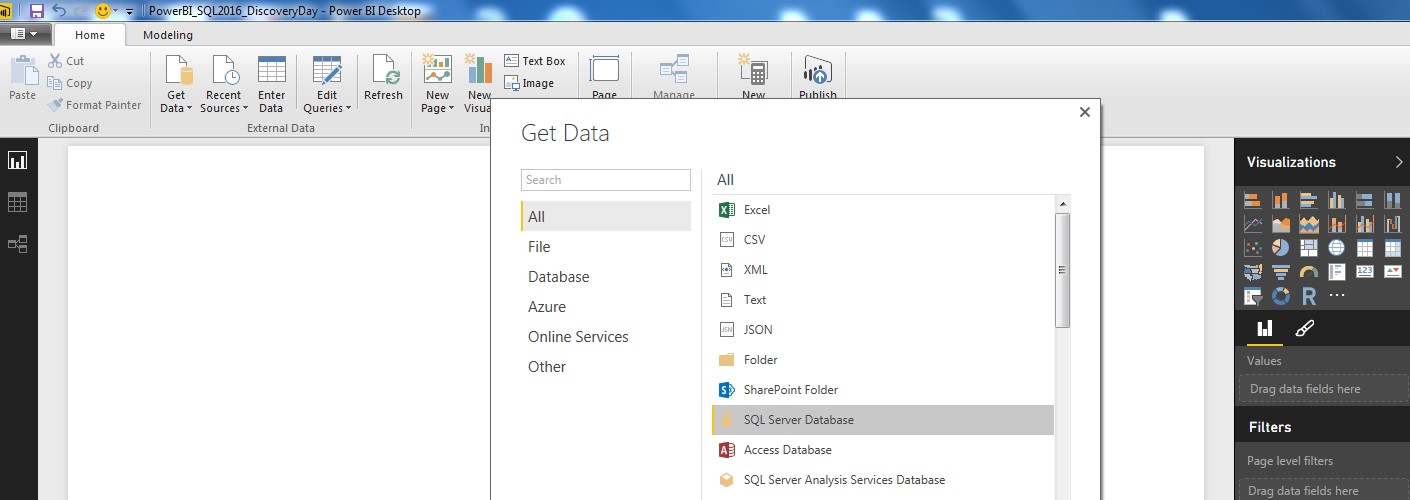Select the All category

point(605,217)
